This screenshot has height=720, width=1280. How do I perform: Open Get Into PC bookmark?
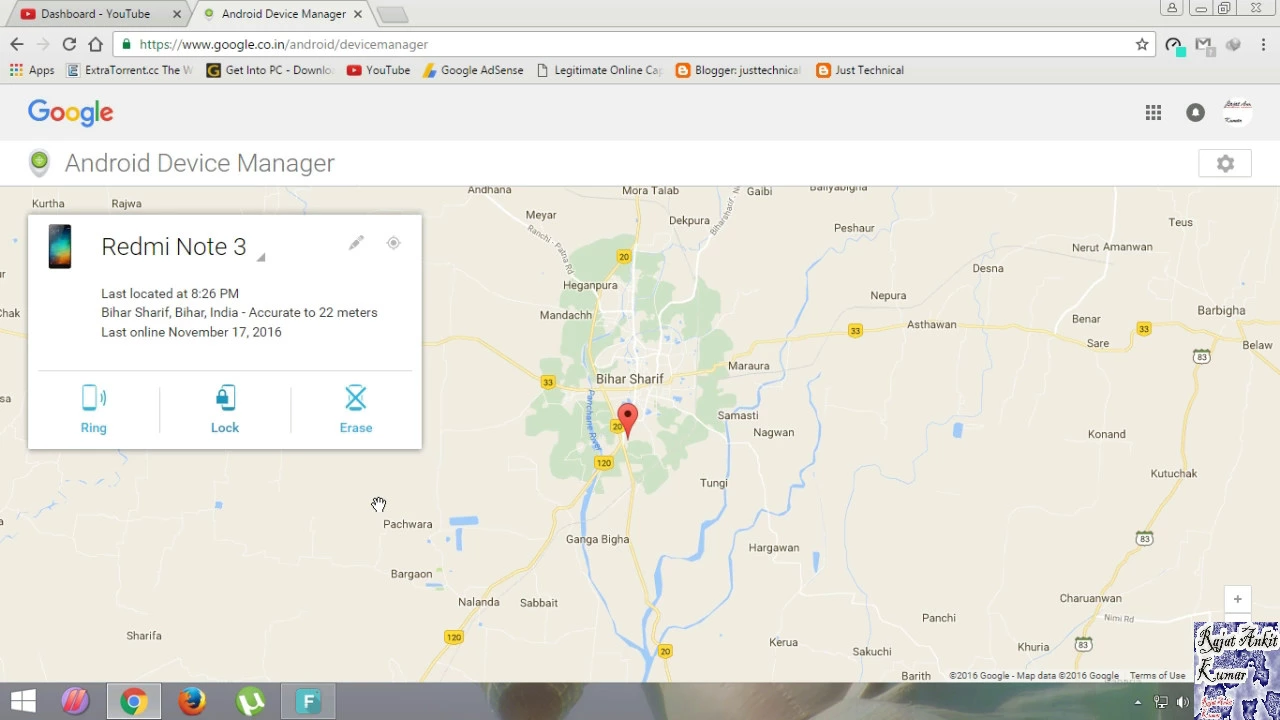[x=270, y=70]
